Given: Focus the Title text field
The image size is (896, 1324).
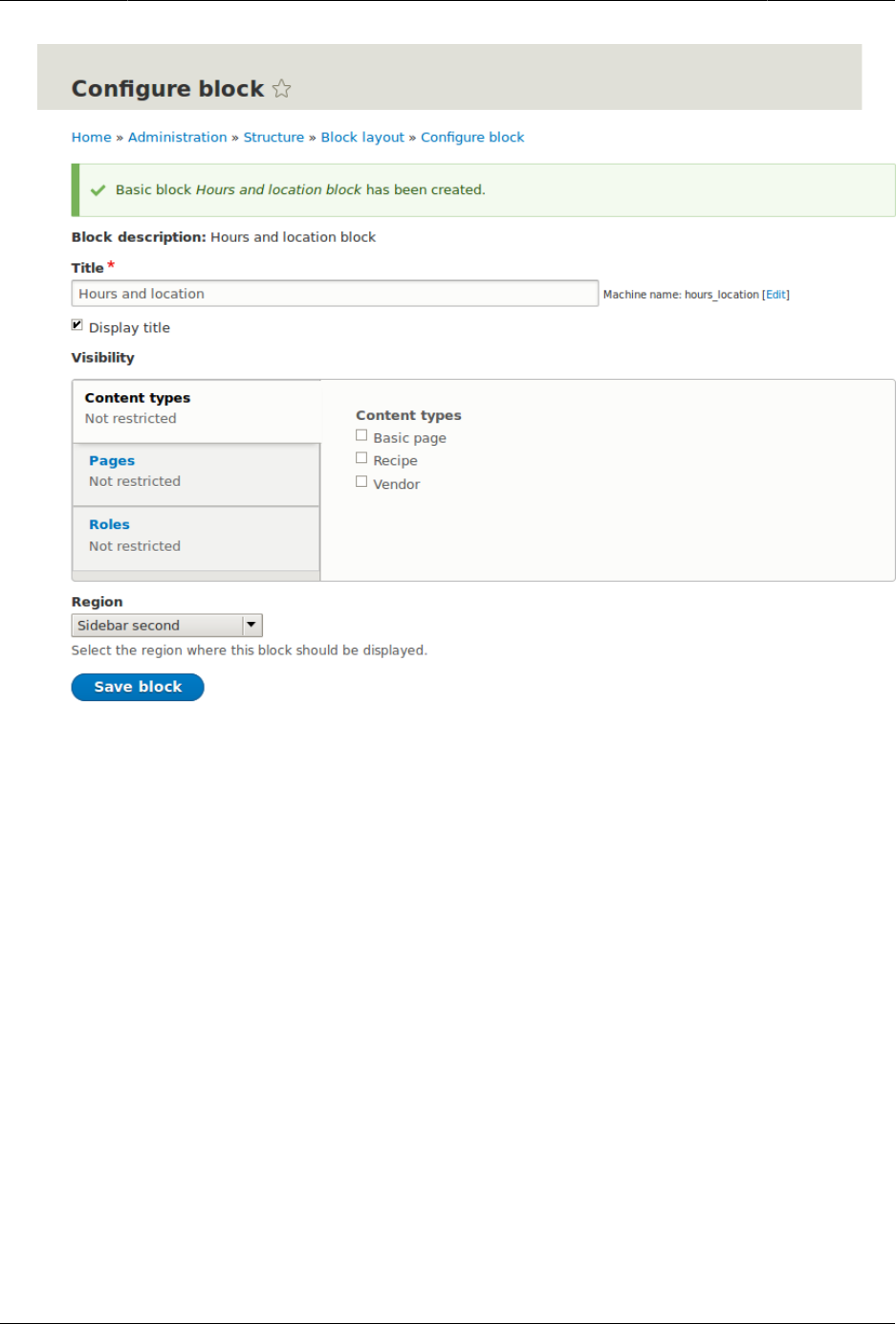Looking at the screenshot, I should (x=335, y=294).
